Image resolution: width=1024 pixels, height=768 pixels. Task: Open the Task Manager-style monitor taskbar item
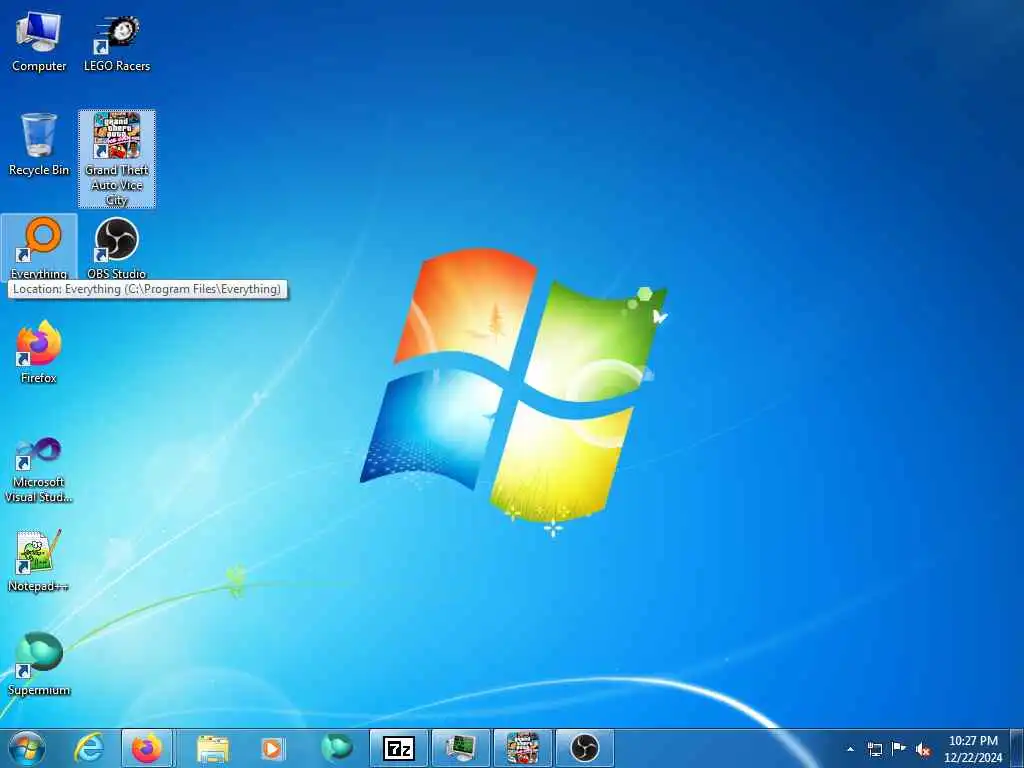pyautogui.click(x=460, y=748)
